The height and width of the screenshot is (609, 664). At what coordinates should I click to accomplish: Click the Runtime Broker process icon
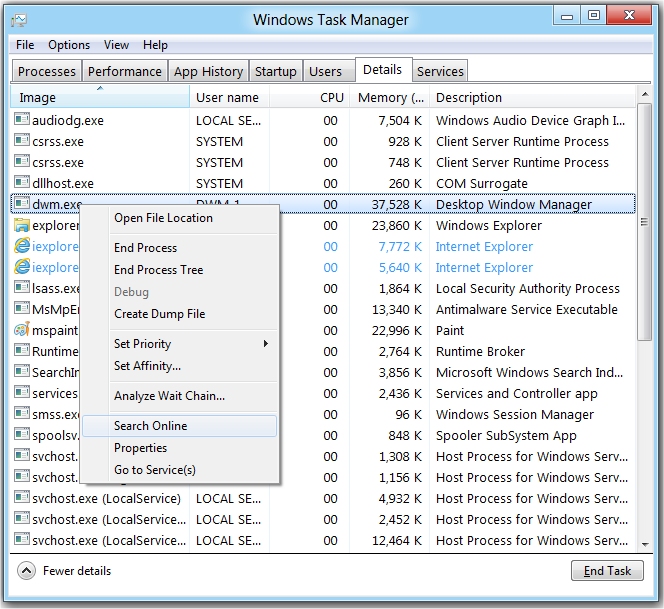[22, 350]
